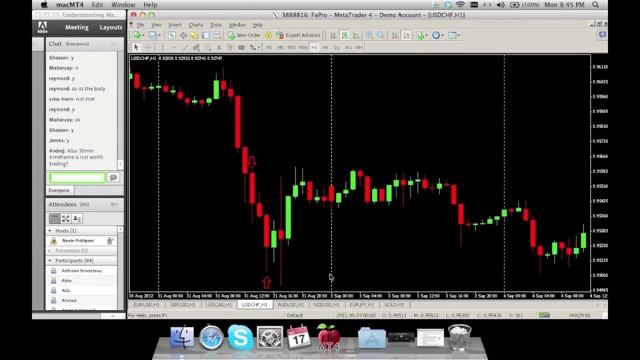Select the trendline drawing tool
This screenshot has width=640, height=360.
pos(185,47)
